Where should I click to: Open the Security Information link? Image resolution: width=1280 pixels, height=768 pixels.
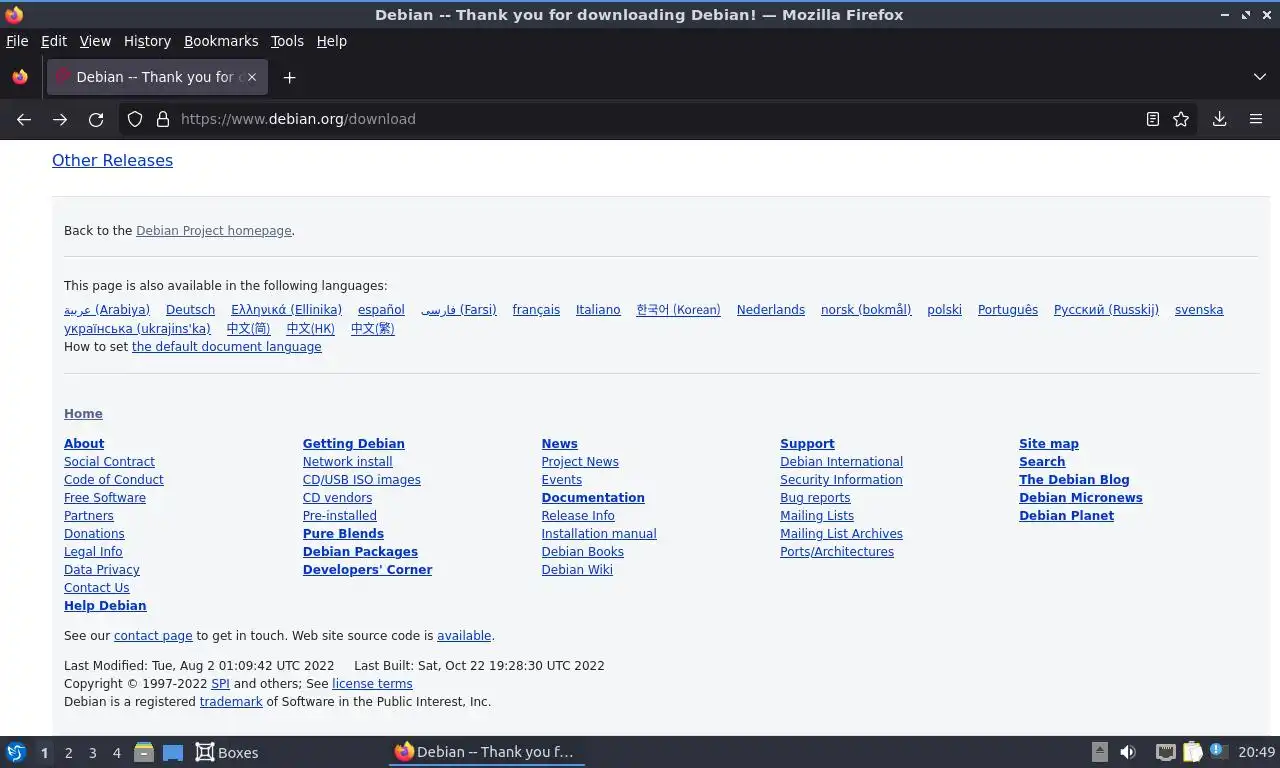pos(841,480)
